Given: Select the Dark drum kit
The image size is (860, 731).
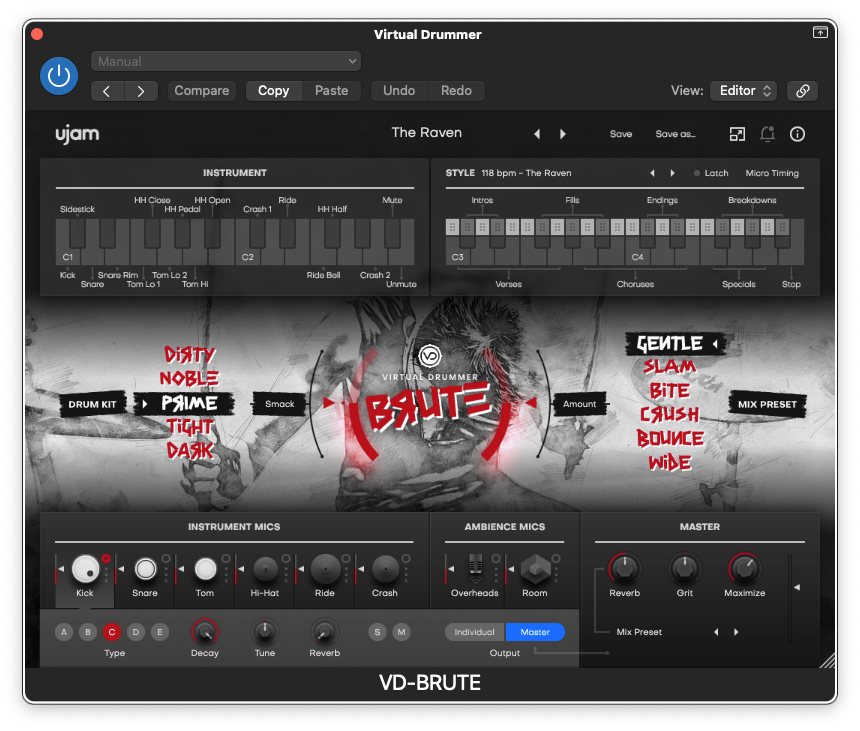Looking at the screenshot, I should pos(190,451).
